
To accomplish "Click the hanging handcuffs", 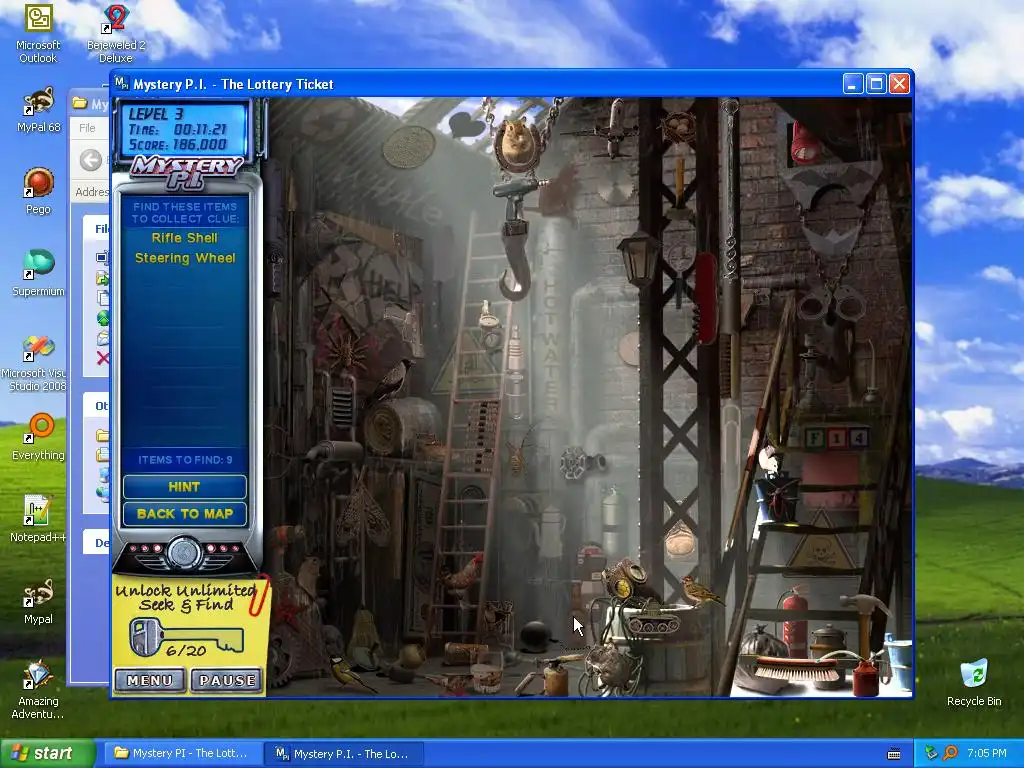I will pyautogui.click(x=831, y=305).
